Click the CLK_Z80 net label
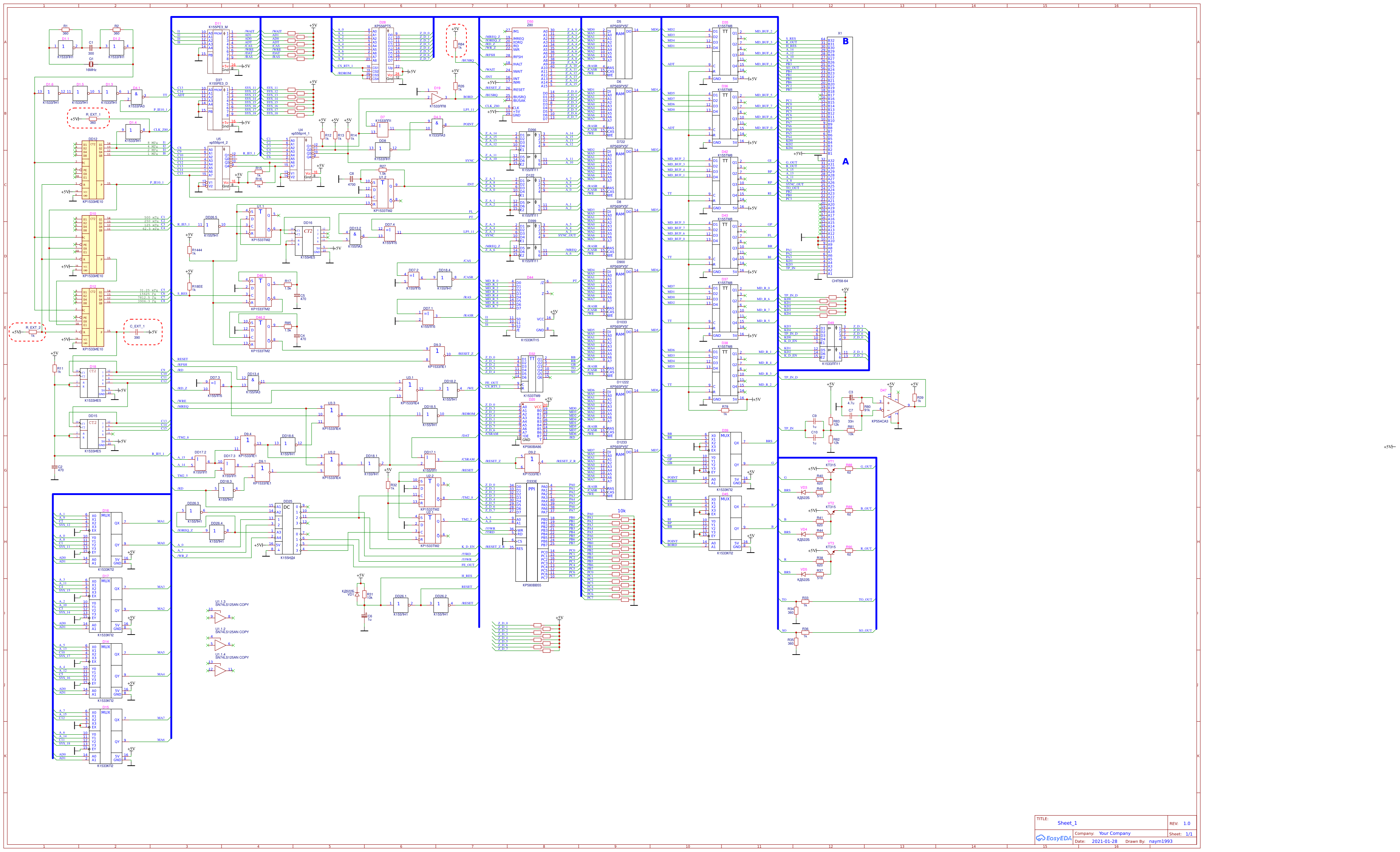The image size is (1400, 852). (x=492, y=106)
